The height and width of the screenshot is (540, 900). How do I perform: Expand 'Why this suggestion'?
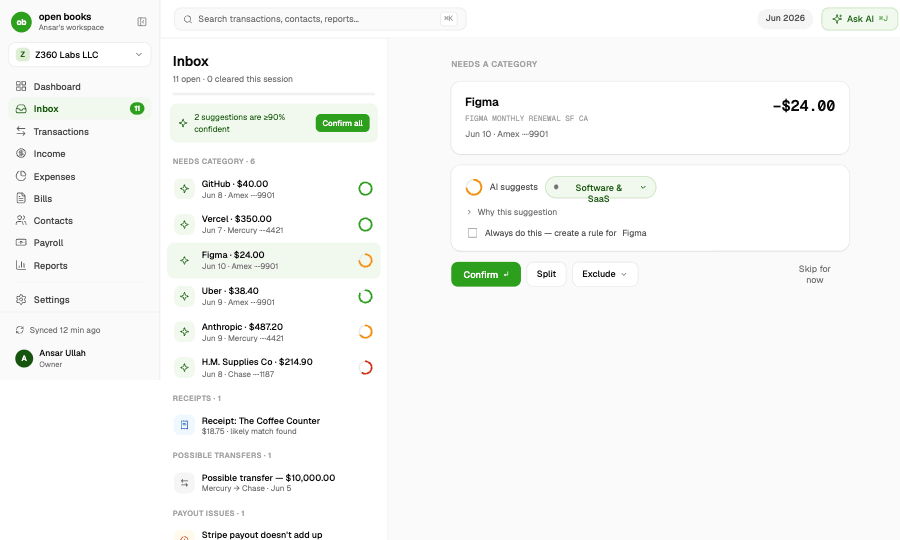pos(511,212)
